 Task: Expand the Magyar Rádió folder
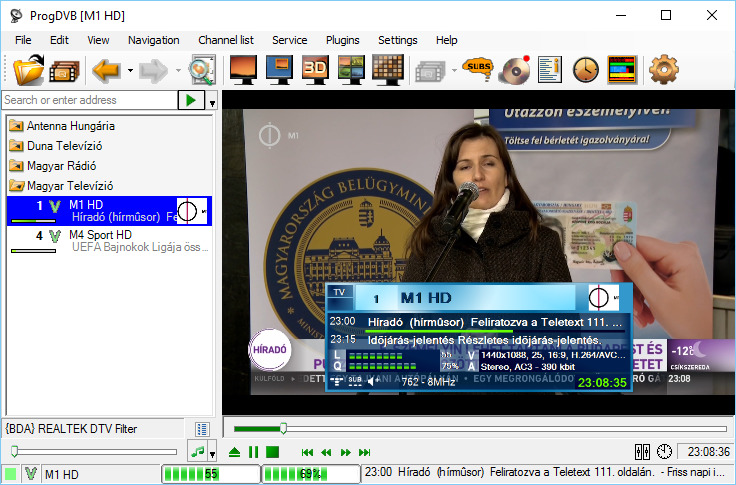click(x=53, y=166)
